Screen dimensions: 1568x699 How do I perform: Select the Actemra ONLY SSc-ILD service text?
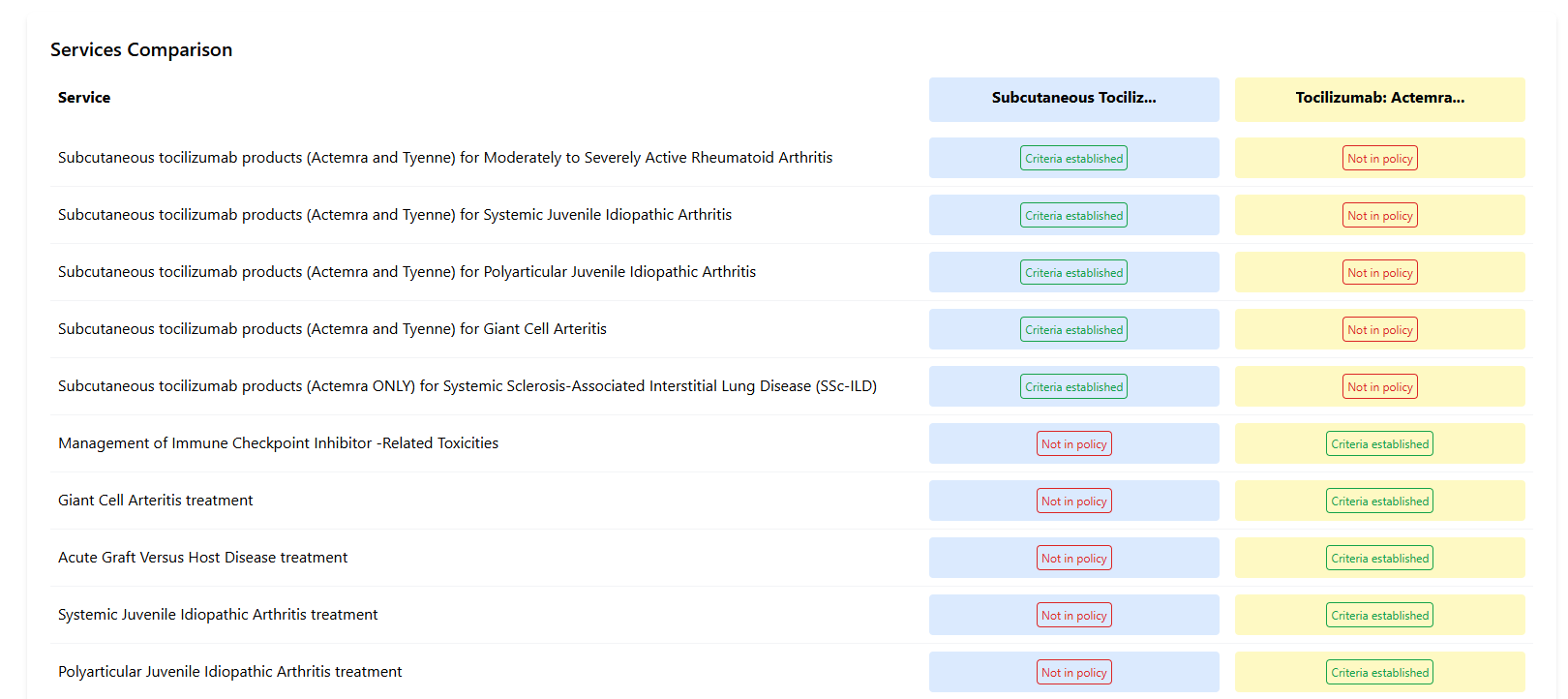point(467,386)
